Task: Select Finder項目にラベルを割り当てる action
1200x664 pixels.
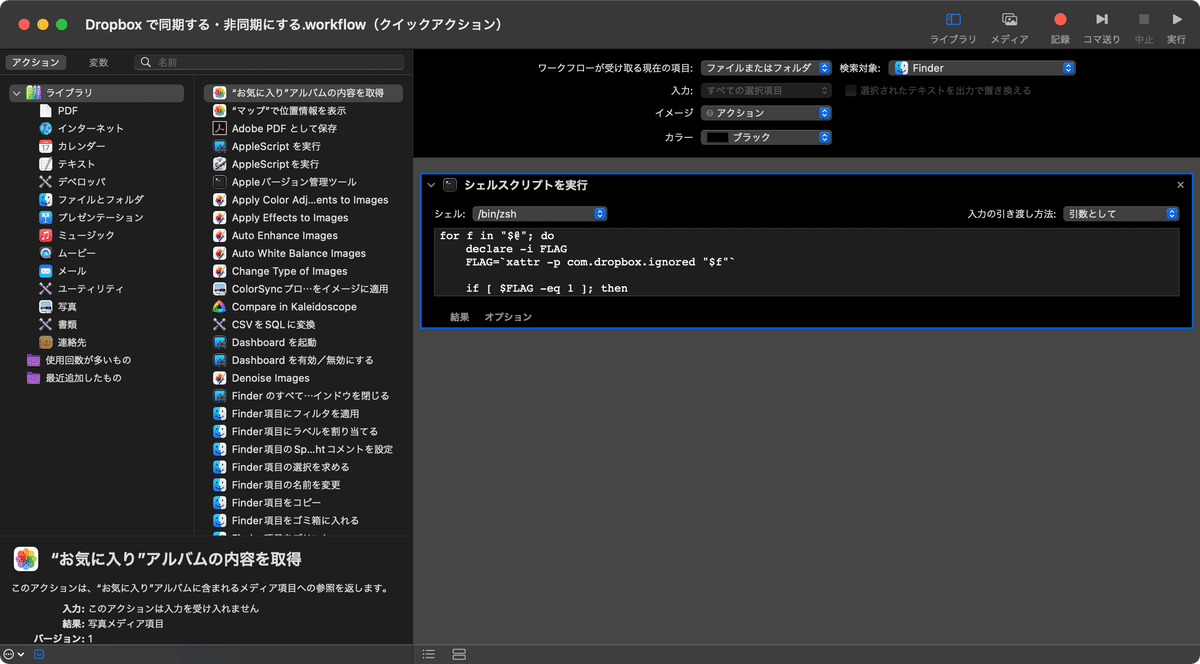Action: pyautogui.click(x=303, y=431)
